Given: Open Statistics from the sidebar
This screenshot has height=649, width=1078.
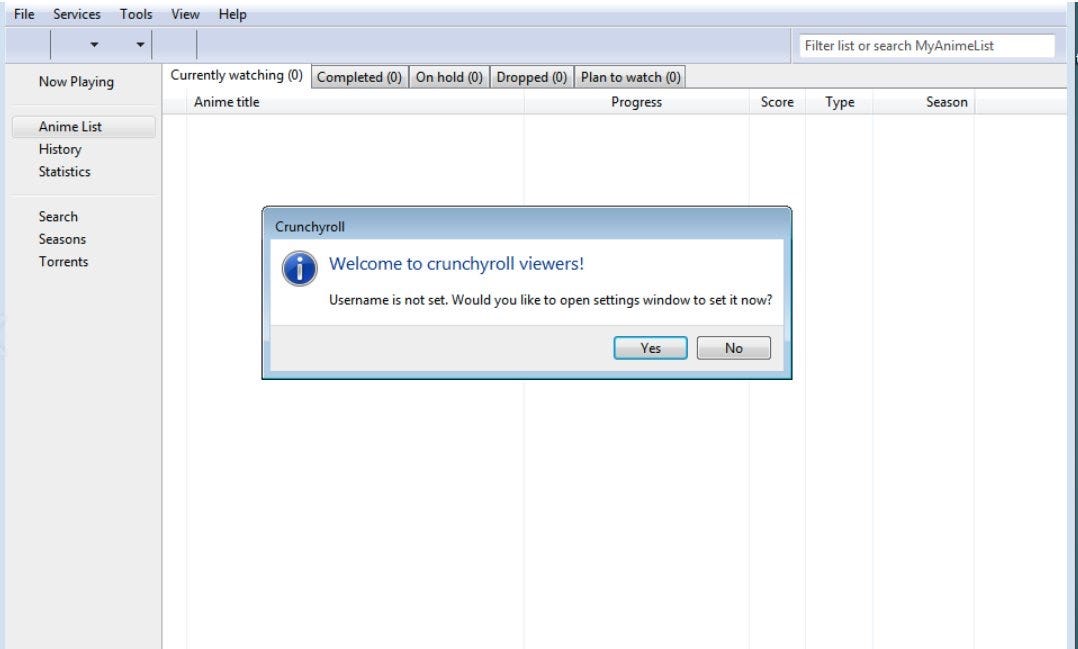Looking at the screenshot, I should click(x=64, y=172).
